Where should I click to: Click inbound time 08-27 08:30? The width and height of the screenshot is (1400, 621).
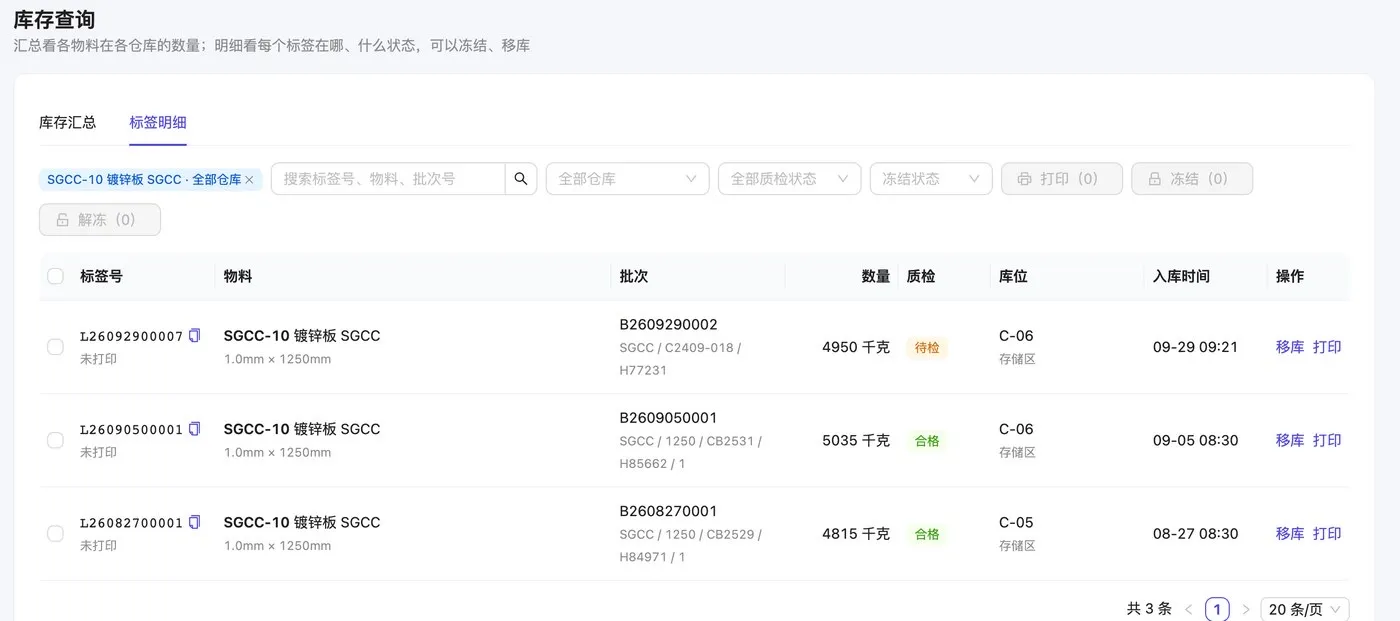1195,534
